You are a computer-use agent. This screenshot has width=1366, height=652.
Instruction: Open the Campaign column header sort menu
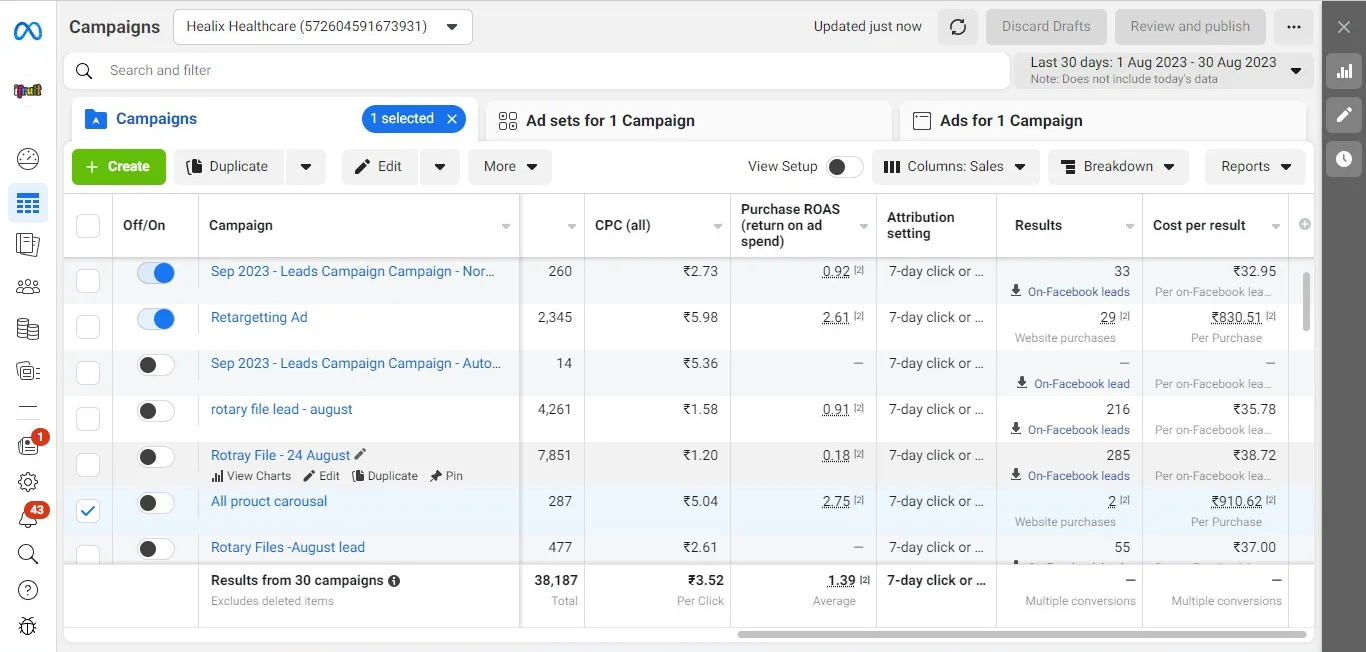[506, 226]
